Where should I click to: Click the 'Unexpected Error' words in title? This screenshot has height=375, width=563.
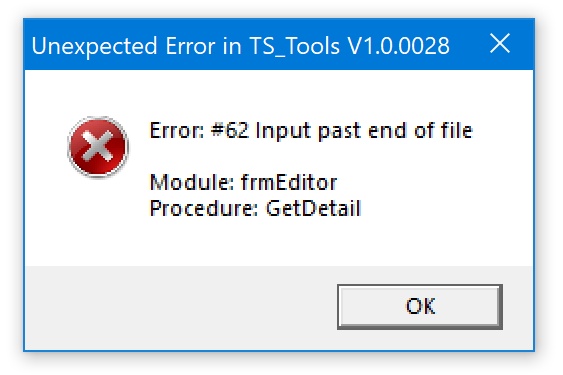click(x=122, y=46)
